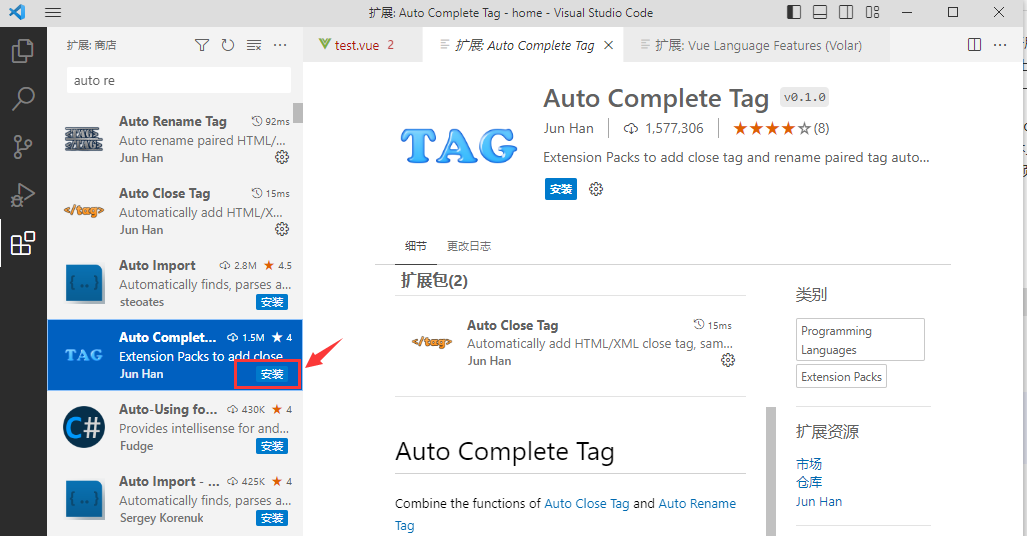This screenshot has height=536, width=1027.
Task: Open the 更改日志 changelog tab
Action: [469, 246]
